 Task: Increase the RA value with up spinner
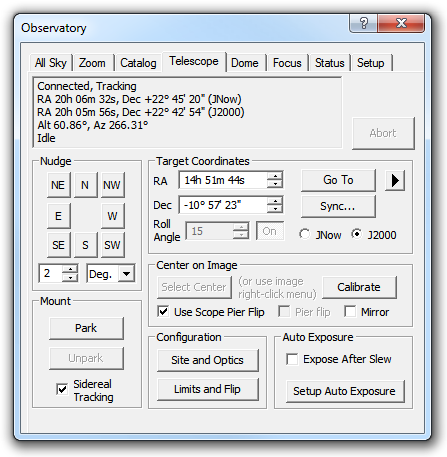tap(275, 176)
